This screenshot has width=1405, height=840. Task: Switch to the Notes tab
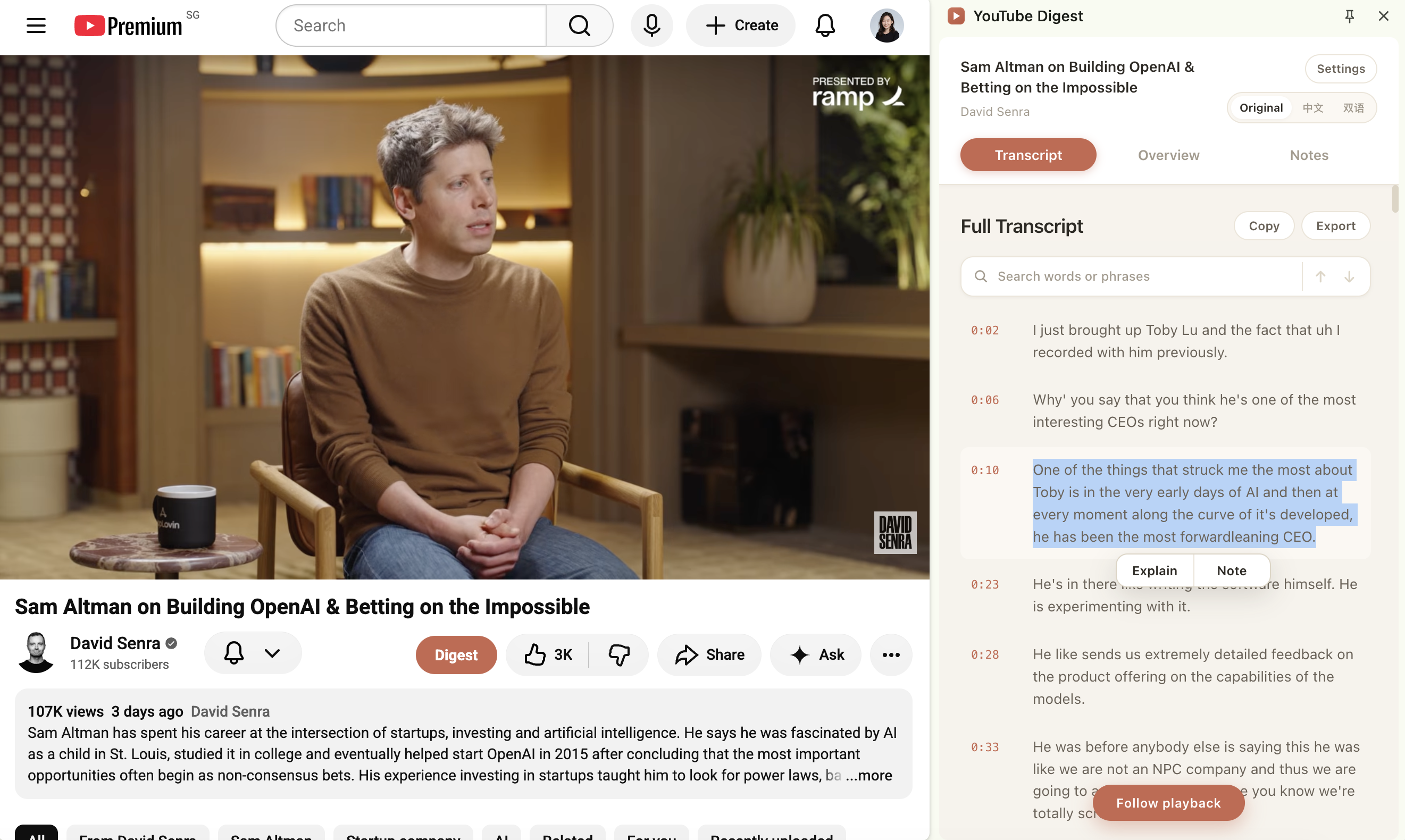tap(1309, 155)
